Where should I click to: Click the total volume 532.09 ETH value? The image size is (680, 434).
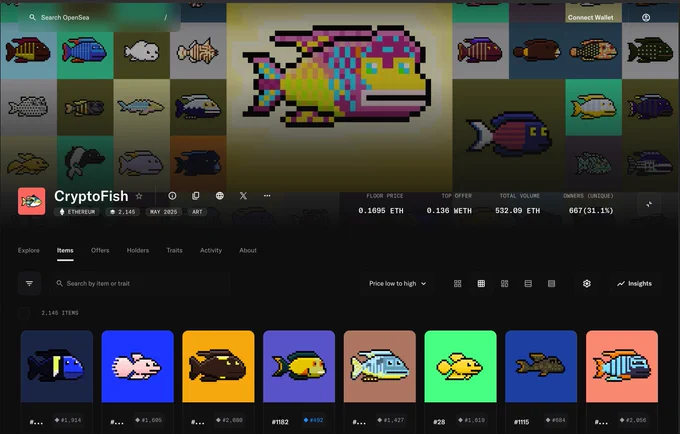click(517, 211)
